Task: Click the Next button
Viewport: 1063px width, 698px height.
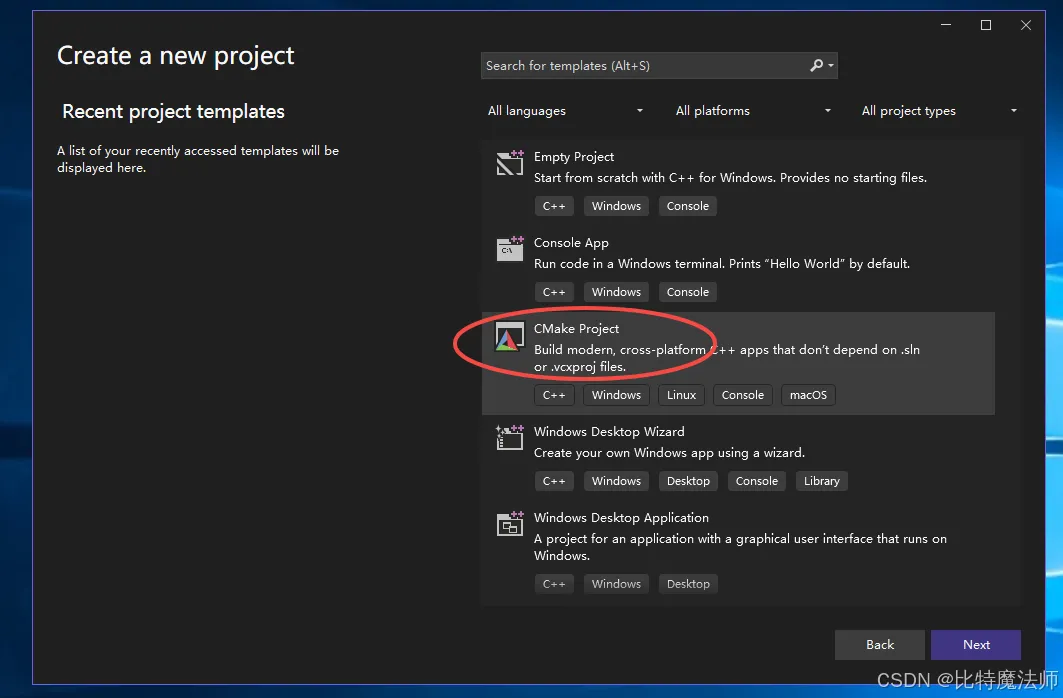Action: (976, 644)
